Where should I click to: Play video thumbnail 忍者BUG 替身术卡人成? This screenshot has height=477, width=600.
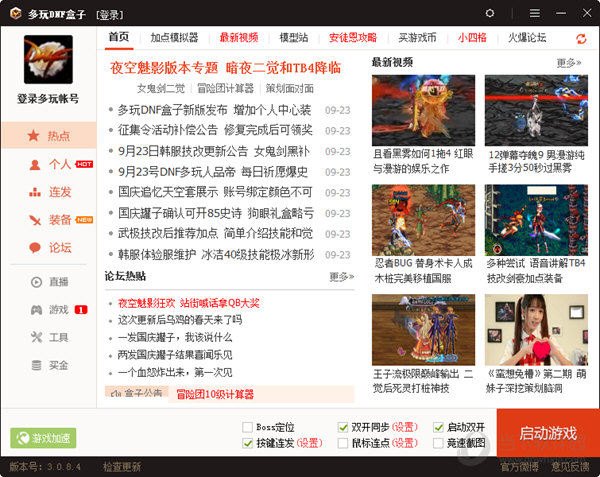point(423,220)
